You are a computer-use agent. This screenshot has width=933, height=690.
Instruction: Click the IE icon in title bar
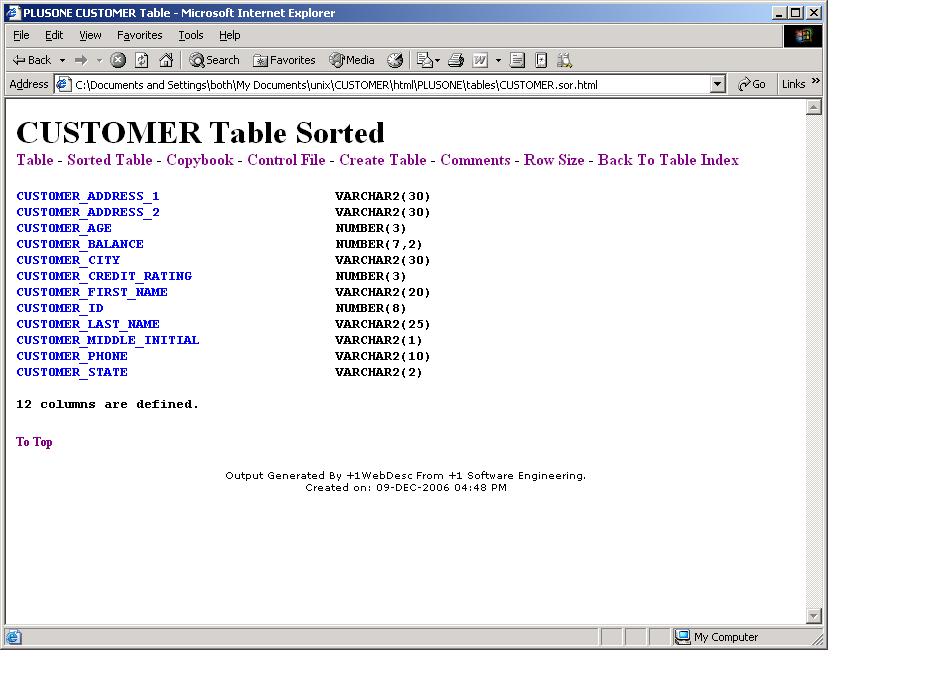point(13,12)
